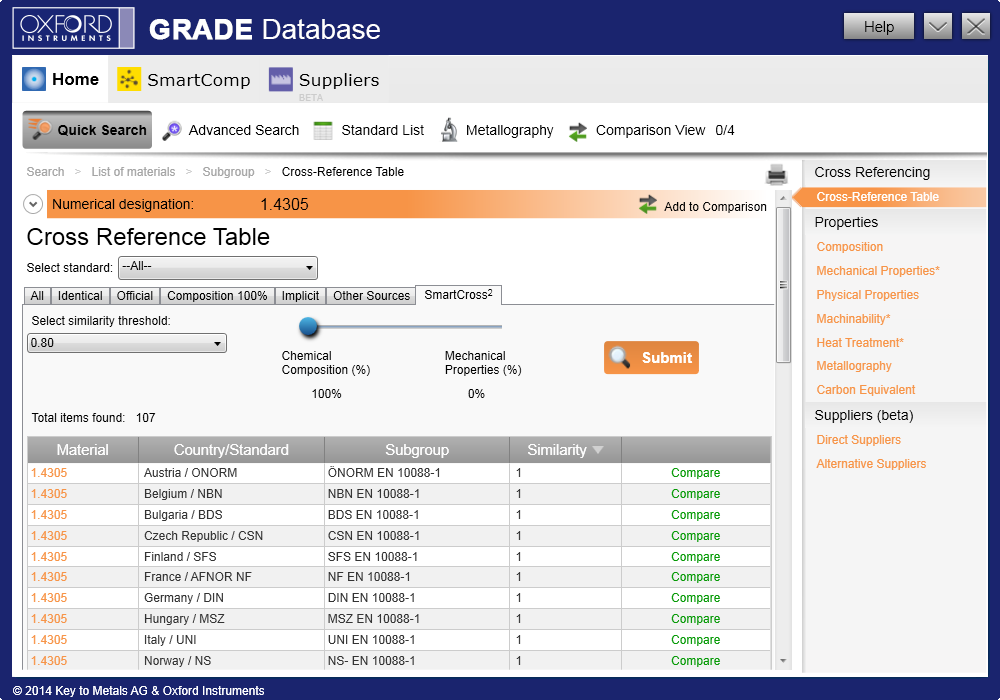
Task: Open the Home tab
Action: coord(61,79)
